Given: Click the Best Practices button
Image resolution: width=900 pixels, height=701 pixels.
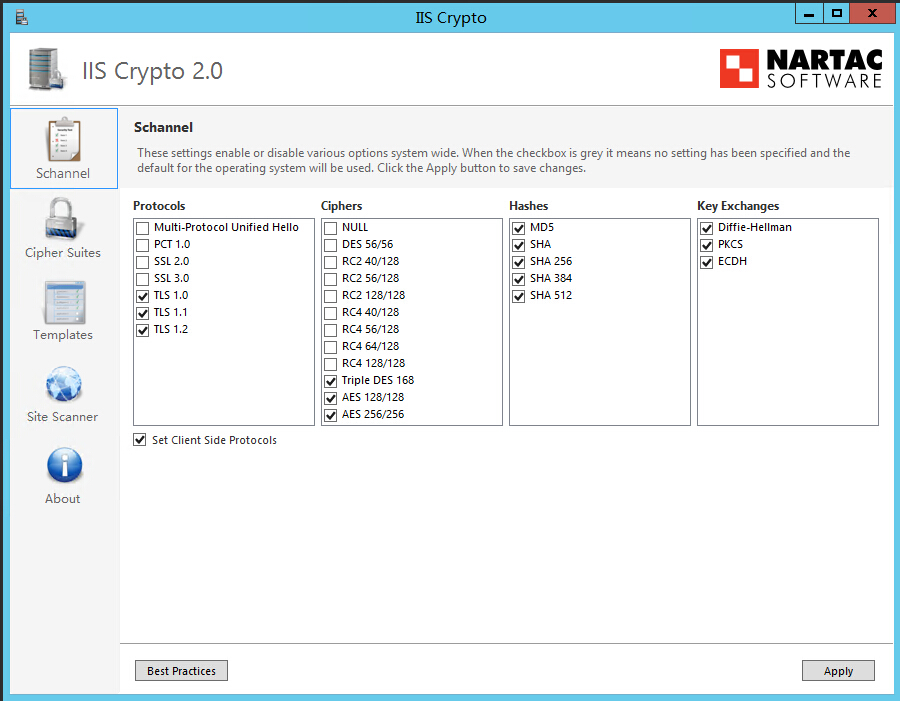Looking at the screenshot, I should coord(181,671).
